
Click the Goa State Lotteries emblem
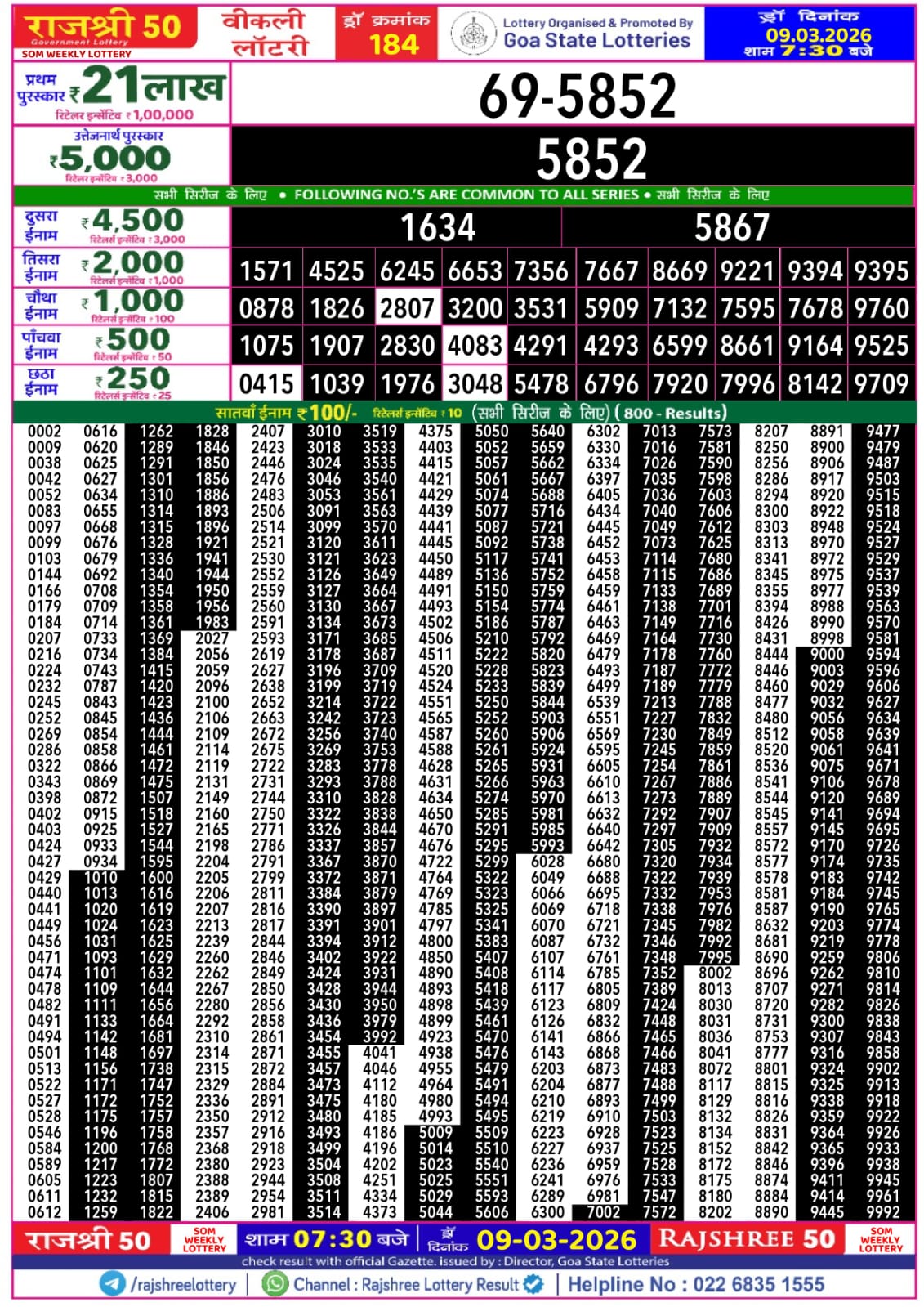pyautogui.click(x=472, y=34)
